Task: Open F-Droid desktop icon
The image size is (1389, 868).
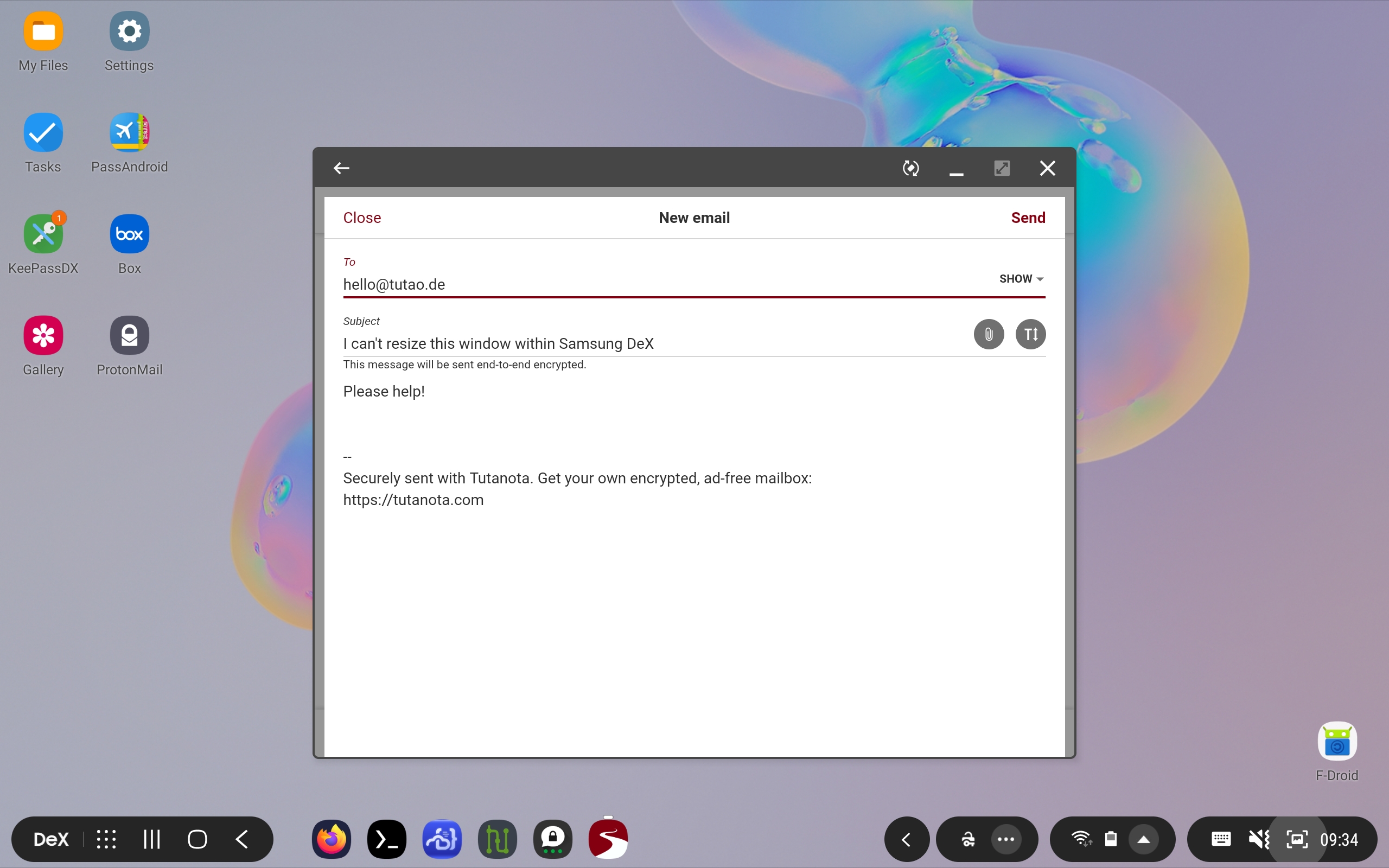Action: (x=1337, y=752)
